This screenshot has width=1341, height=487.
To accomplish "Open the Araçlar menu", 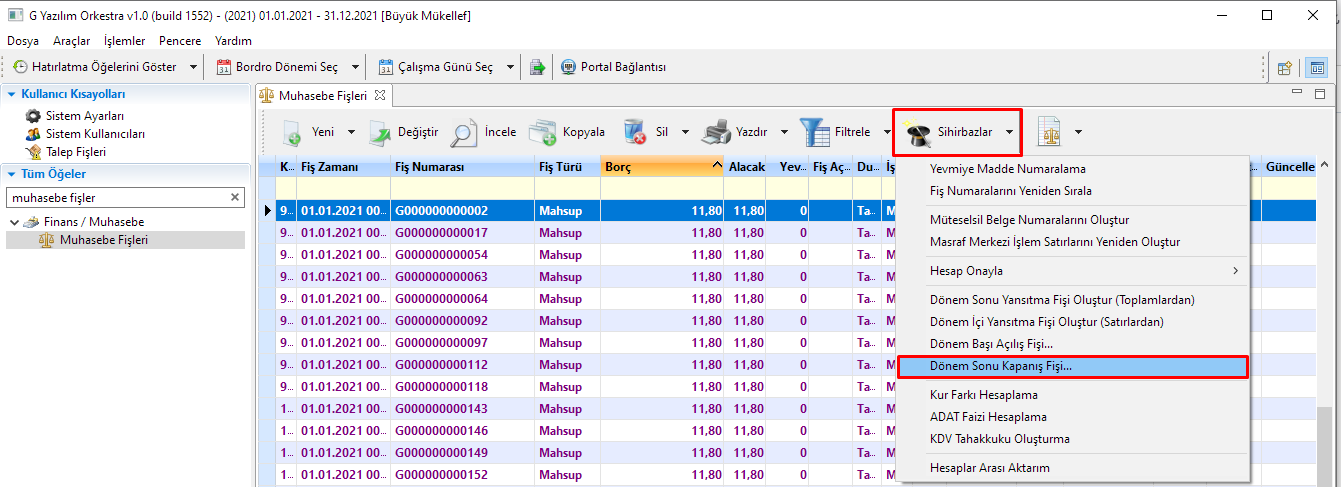I will (72, 41).
